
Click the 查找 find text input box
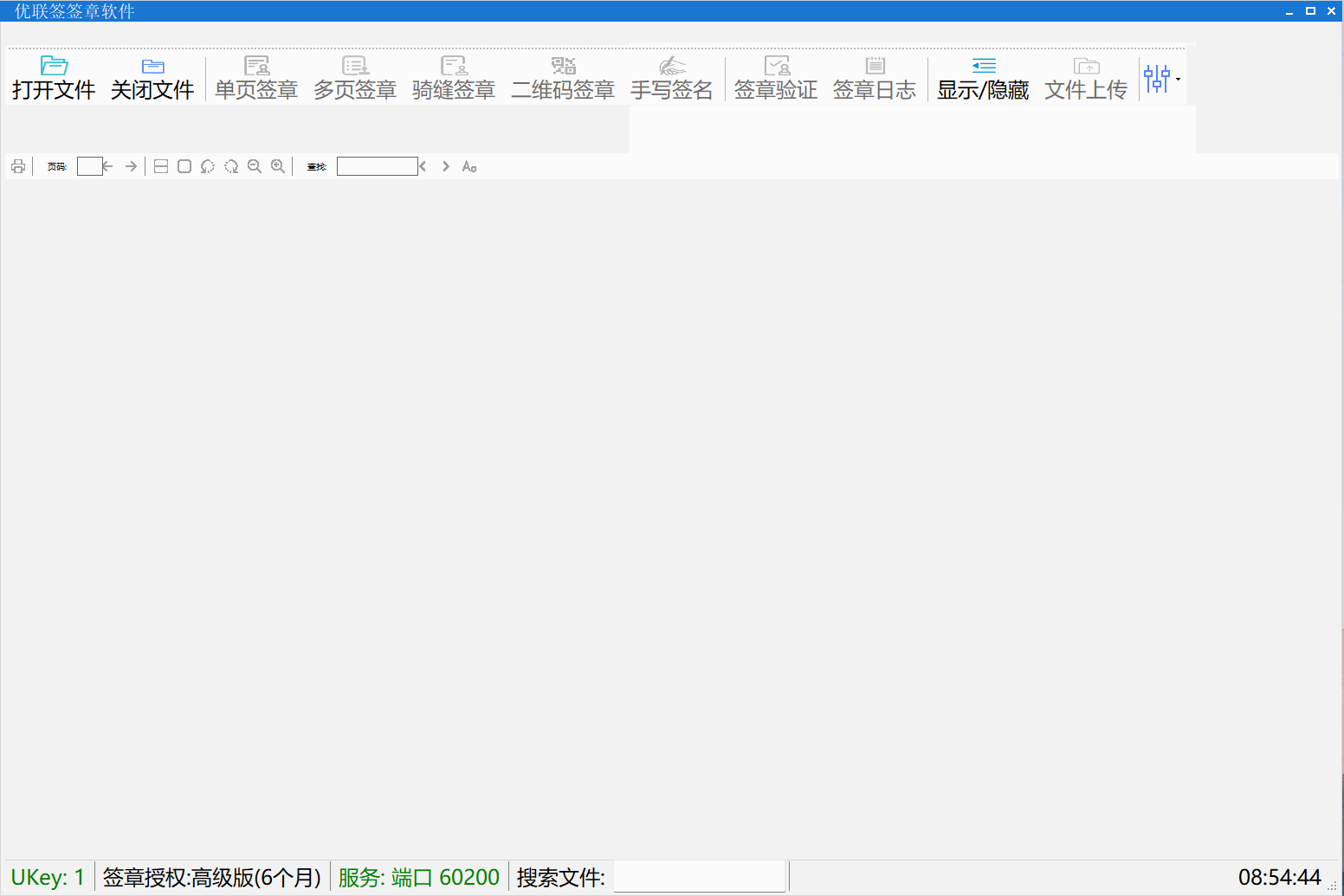pos(377,166)
